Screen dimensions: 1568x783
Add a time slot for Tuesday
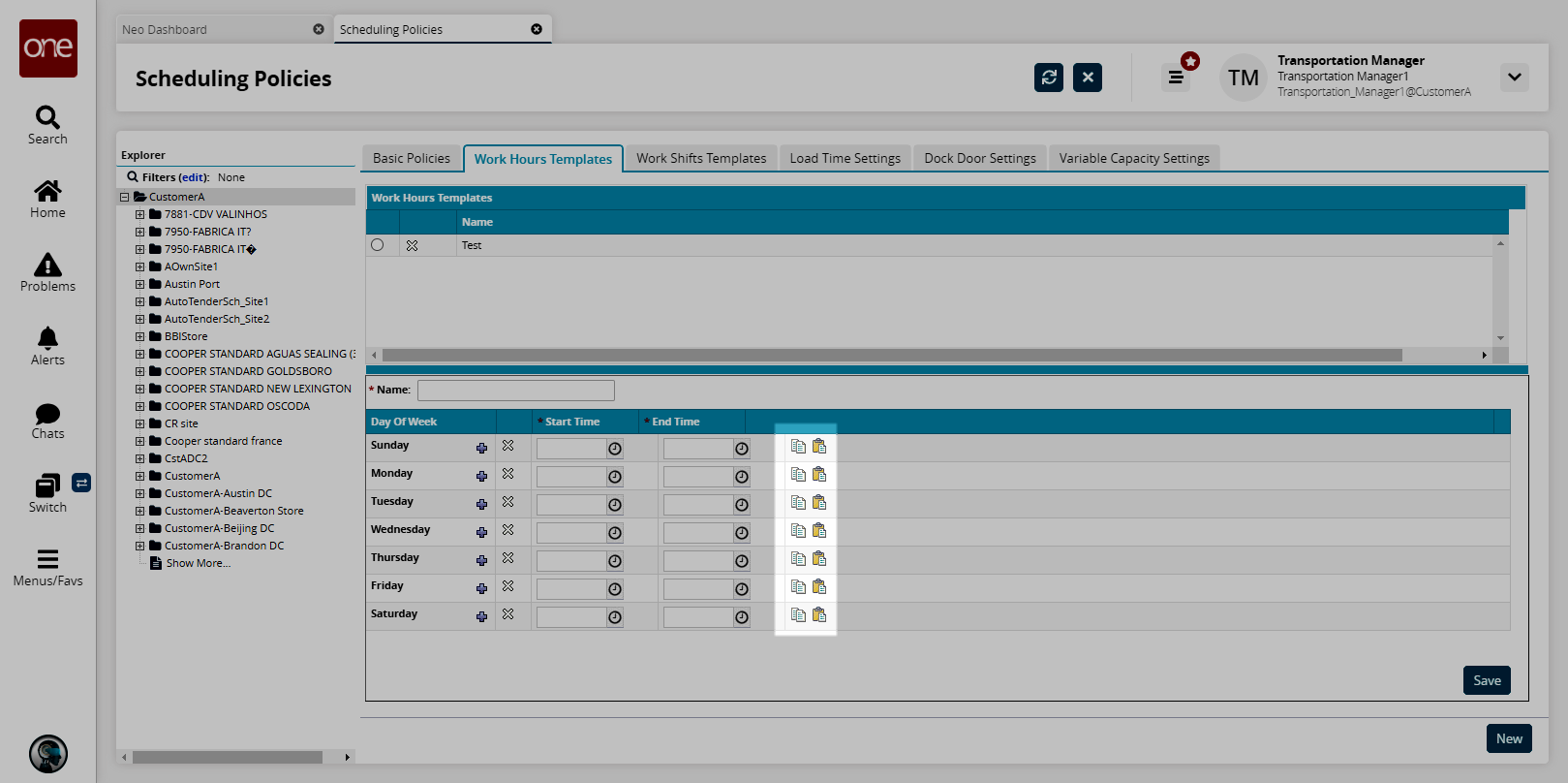coord(481,504)
